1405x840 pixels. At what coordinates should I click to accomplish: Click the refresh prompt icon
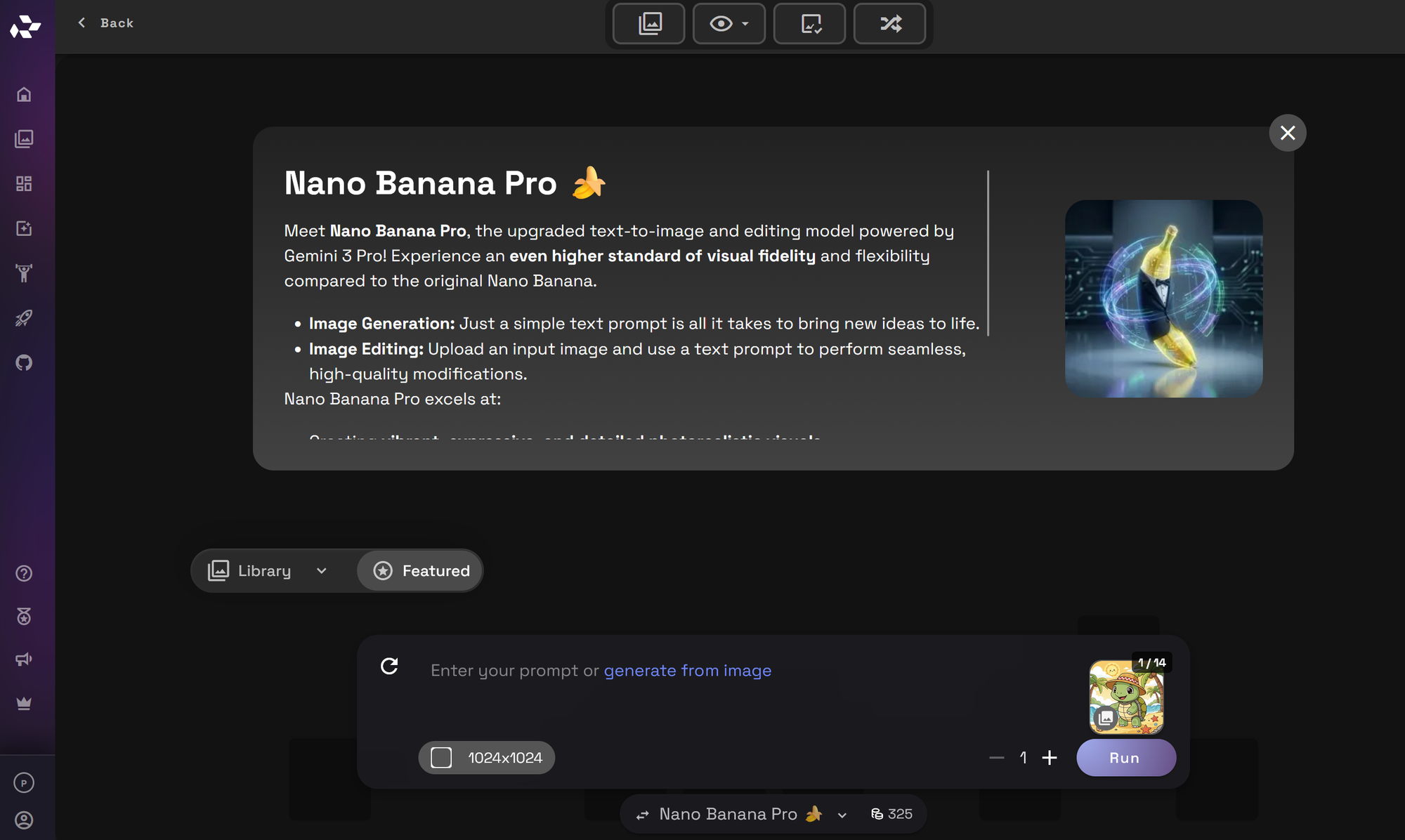(389, 666)
